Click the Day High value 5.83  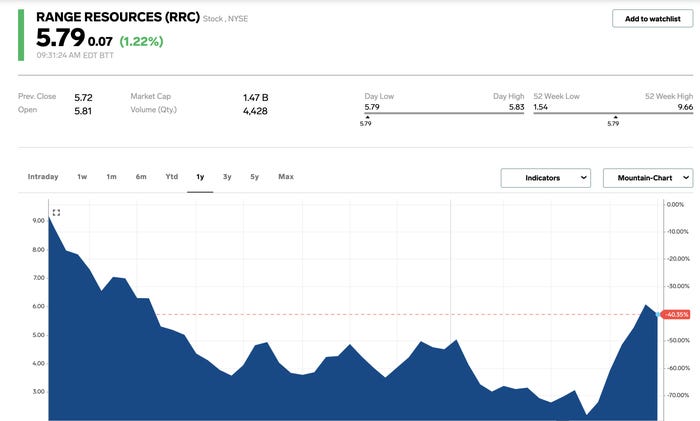[x=517, y=107]
